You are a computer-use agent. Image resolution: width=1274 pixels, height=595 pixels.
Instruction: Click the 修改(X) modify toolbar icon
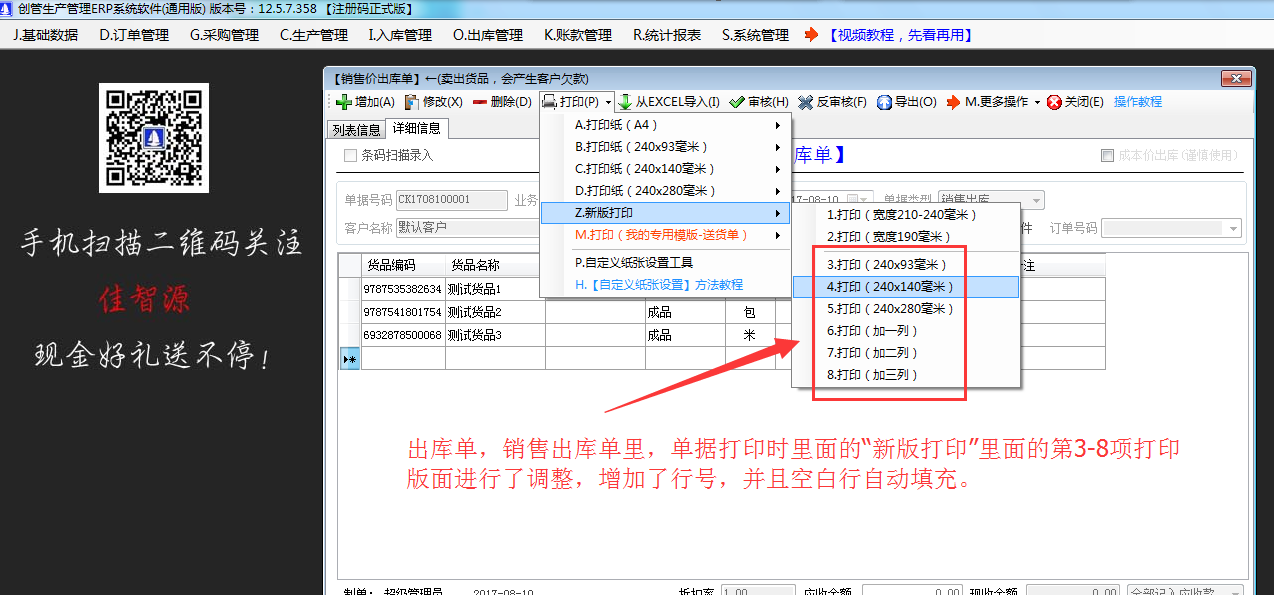(x=411, y=102)
